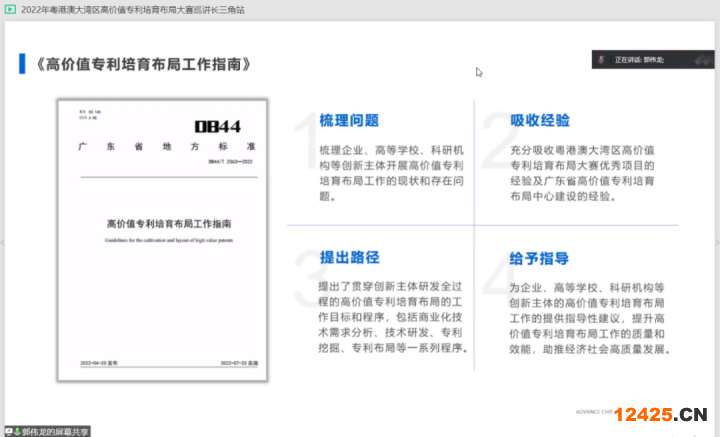Click the blue bar beside the slide heading
This screenshot has height=437, width=720.
point(22,65)
